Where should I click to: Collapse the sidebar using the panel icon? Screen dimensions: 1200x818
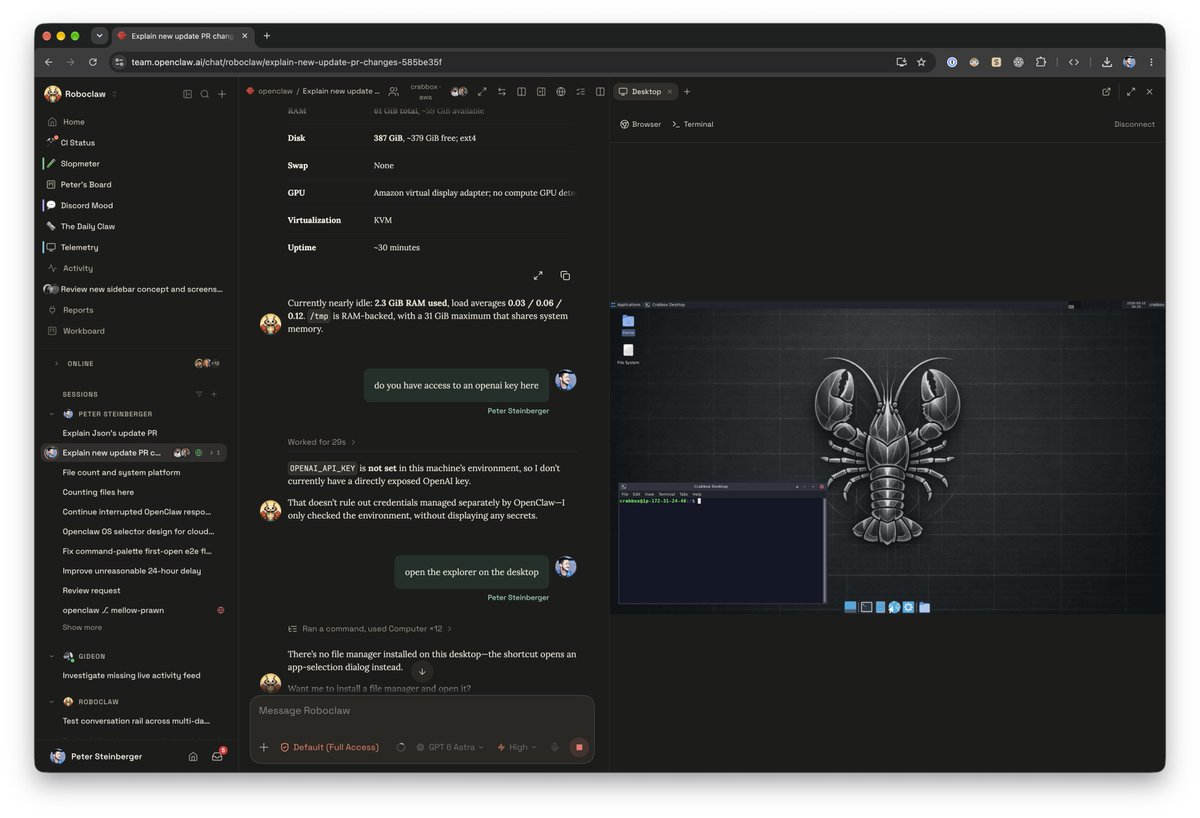[187, 94]
